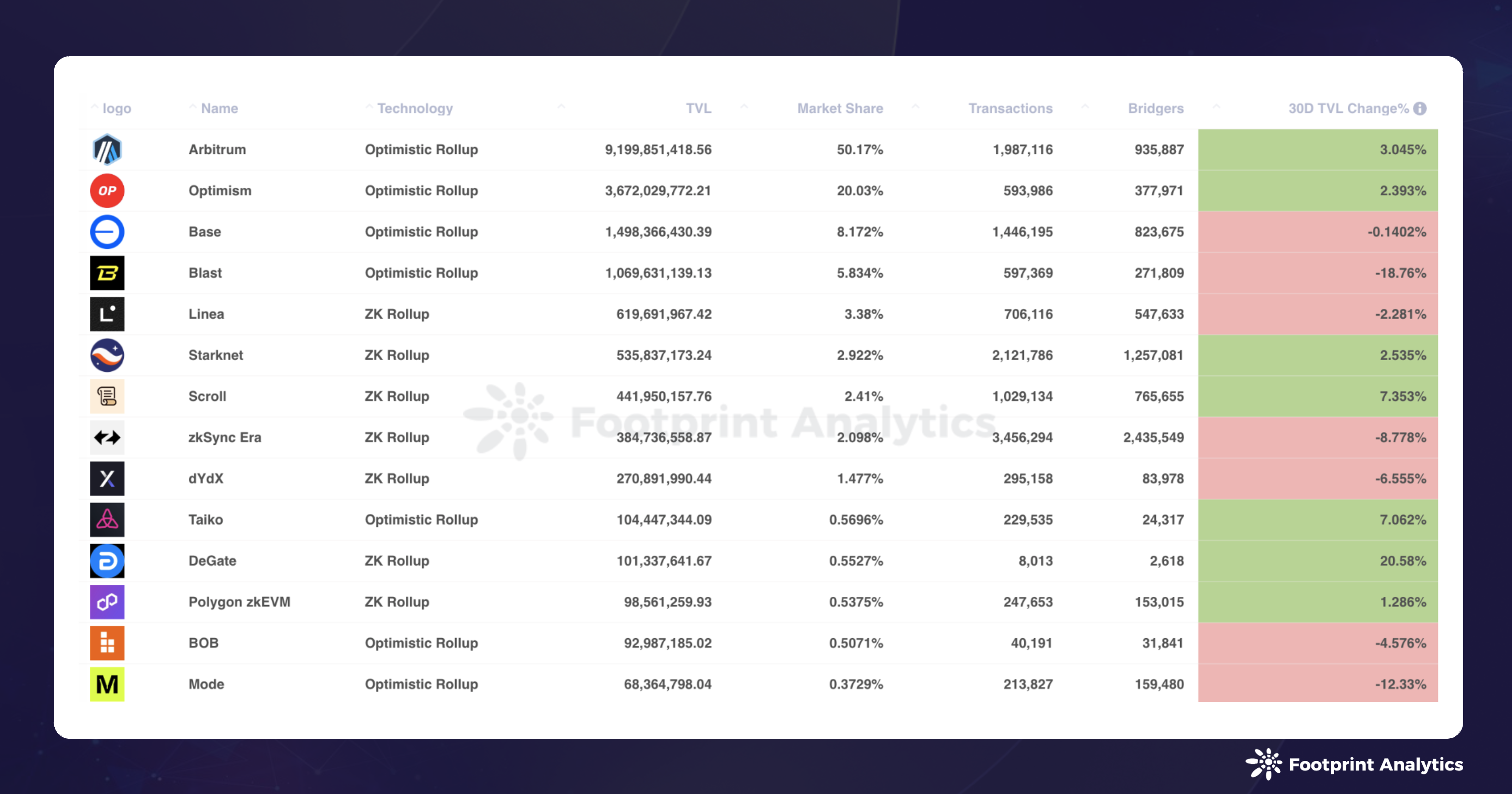
Task: Click the DeGate name in the table
Action: [x=212, y=561]
